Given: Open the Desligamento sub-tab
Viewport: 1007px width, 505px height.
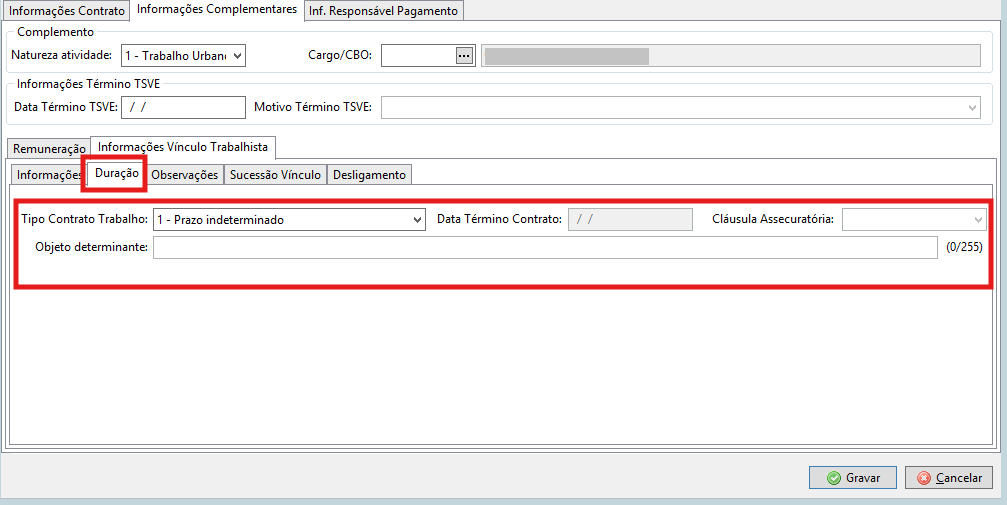Looking at the screenshot, I should [369, 175].
